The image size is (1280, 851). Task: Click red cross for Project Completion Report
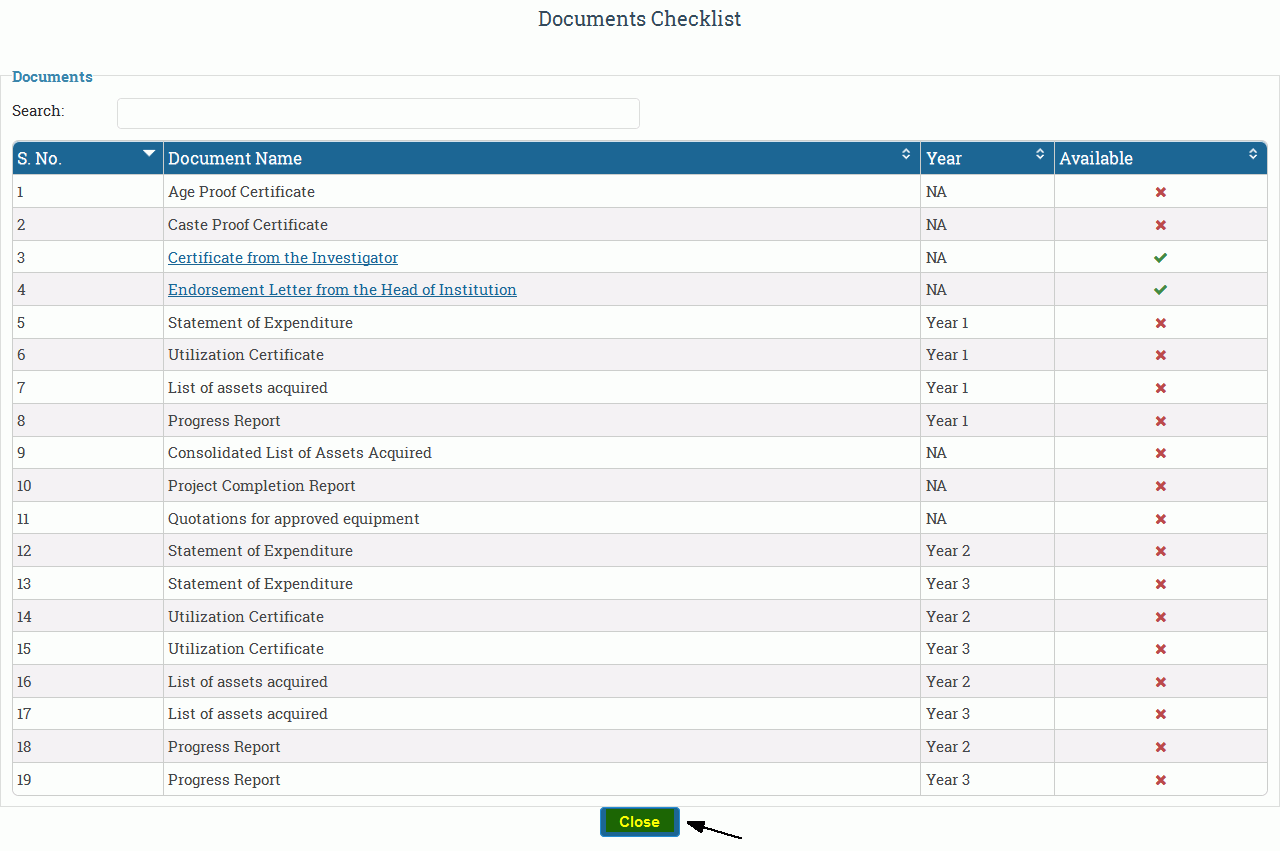pos(1161,486)
